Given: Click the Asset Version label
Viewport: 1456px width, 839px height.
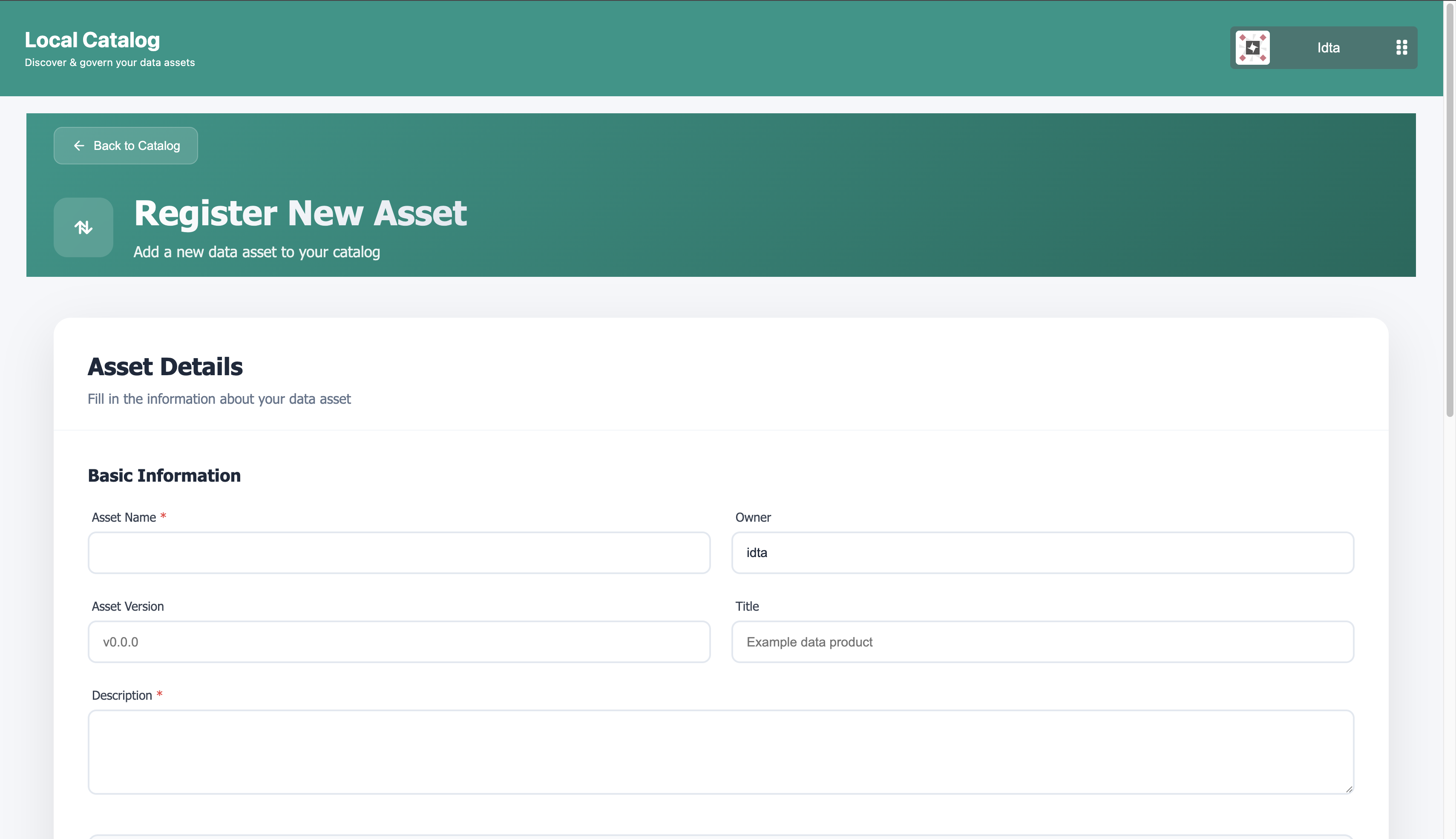Looking at the screenshot, I should tap(128, 606).
